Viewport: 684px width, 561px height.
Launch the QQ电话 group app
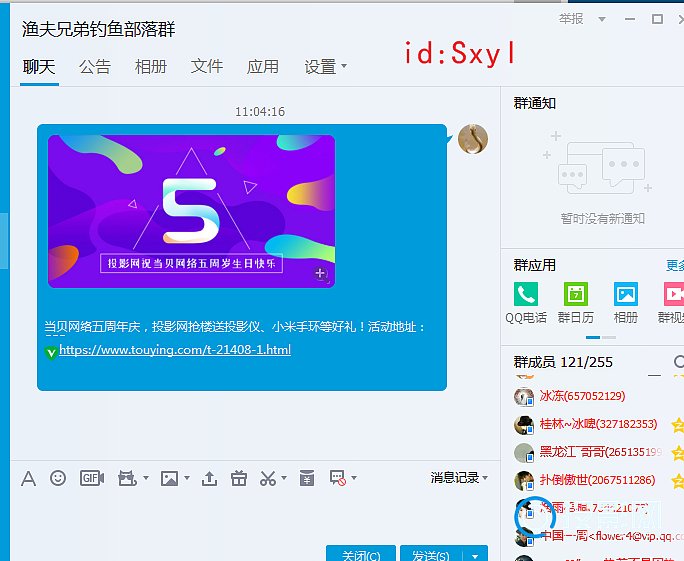526,303
